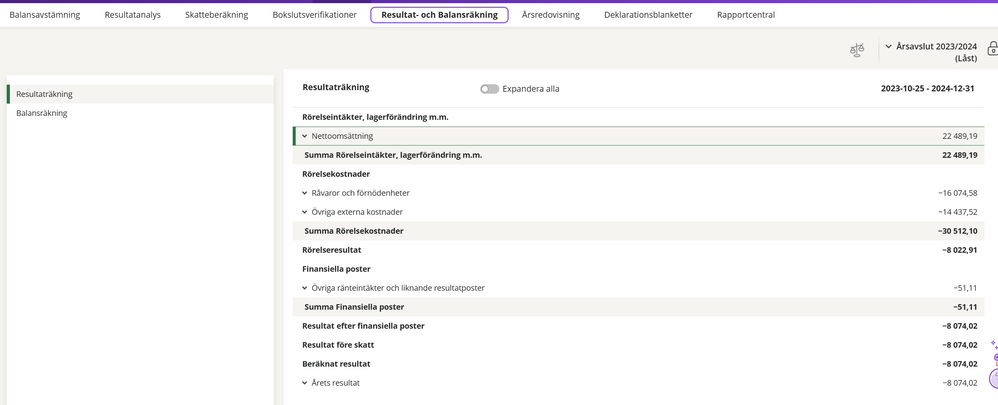The image size is (998, 405).
Task: Expand Övriga ränteintäkter och liknande resultatposter
Action: tap(305, 288)
